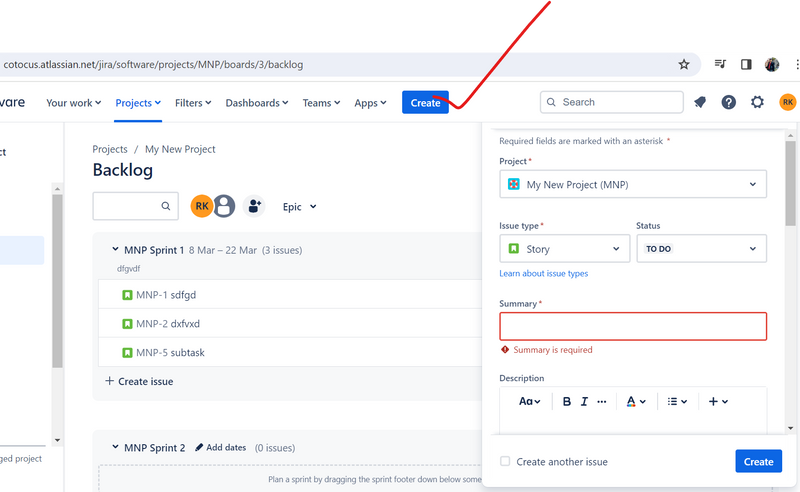Filter by the unassigned avatar icon
This screenshot has height=492, width=800.
pyautogui.click(x=225, y=206)
